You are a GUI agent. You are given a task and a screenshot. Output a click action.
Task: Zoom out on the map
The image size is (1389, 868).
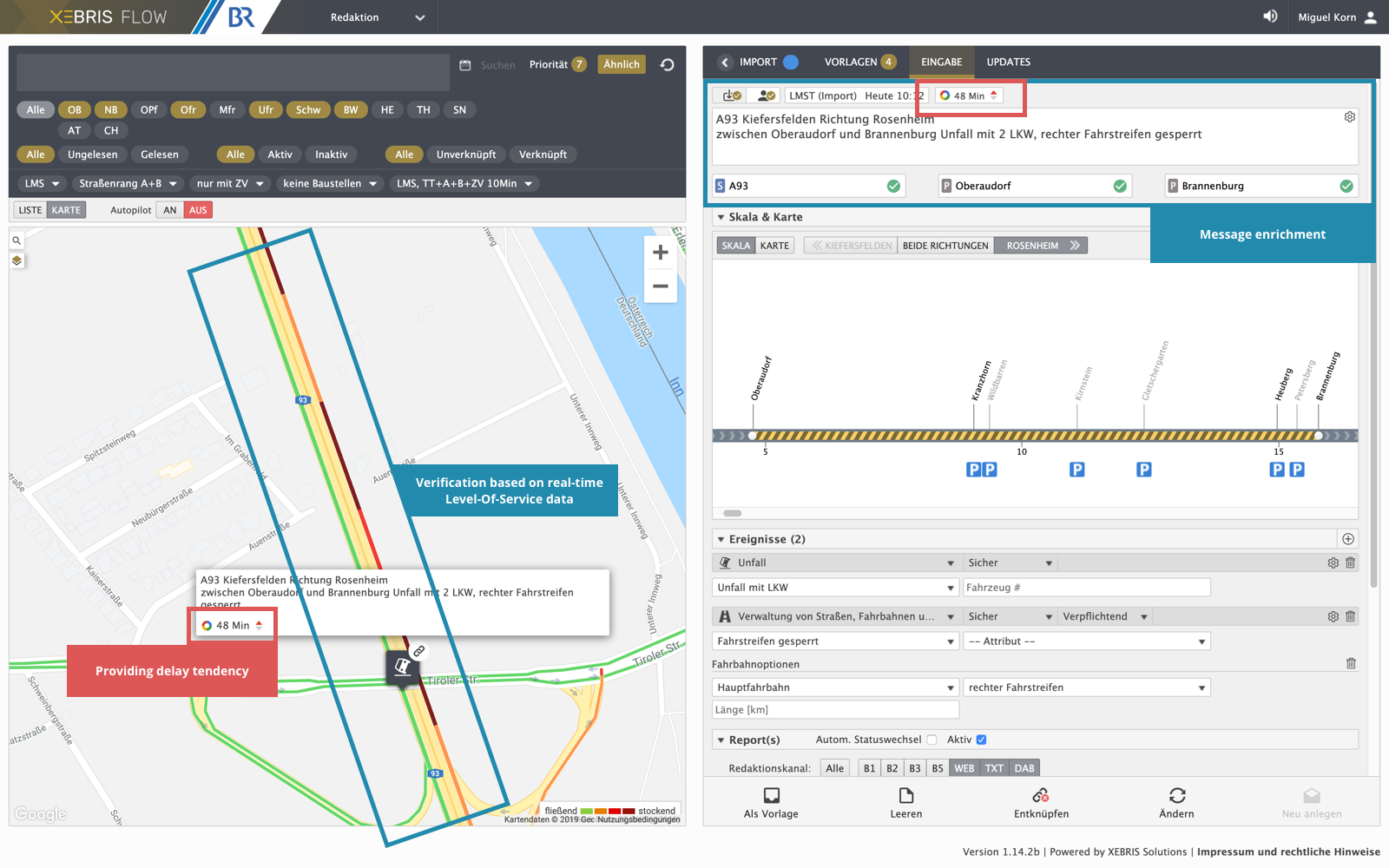[x=660, y=286]
